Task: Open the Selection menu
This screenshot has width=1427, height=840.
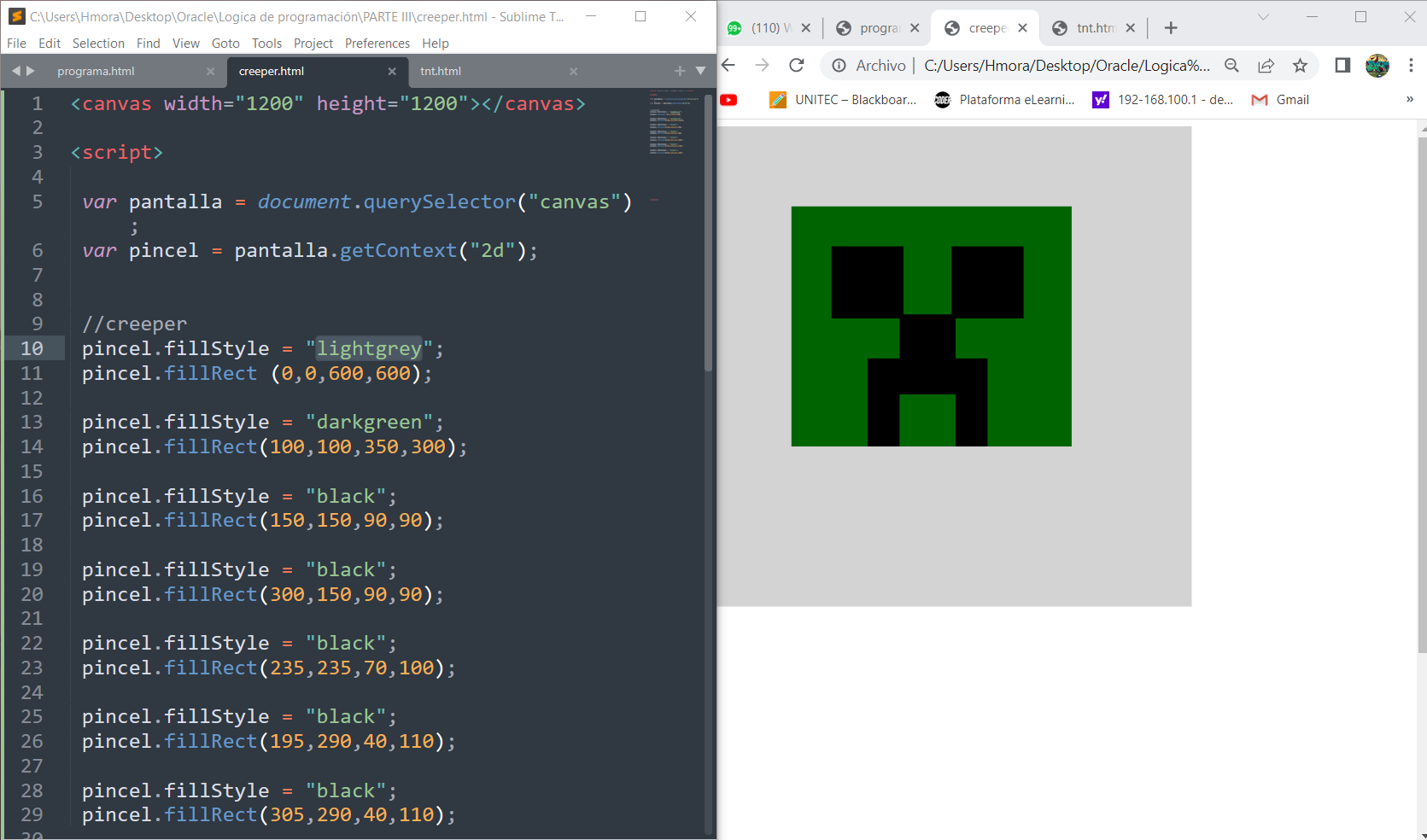Action: 98,44
